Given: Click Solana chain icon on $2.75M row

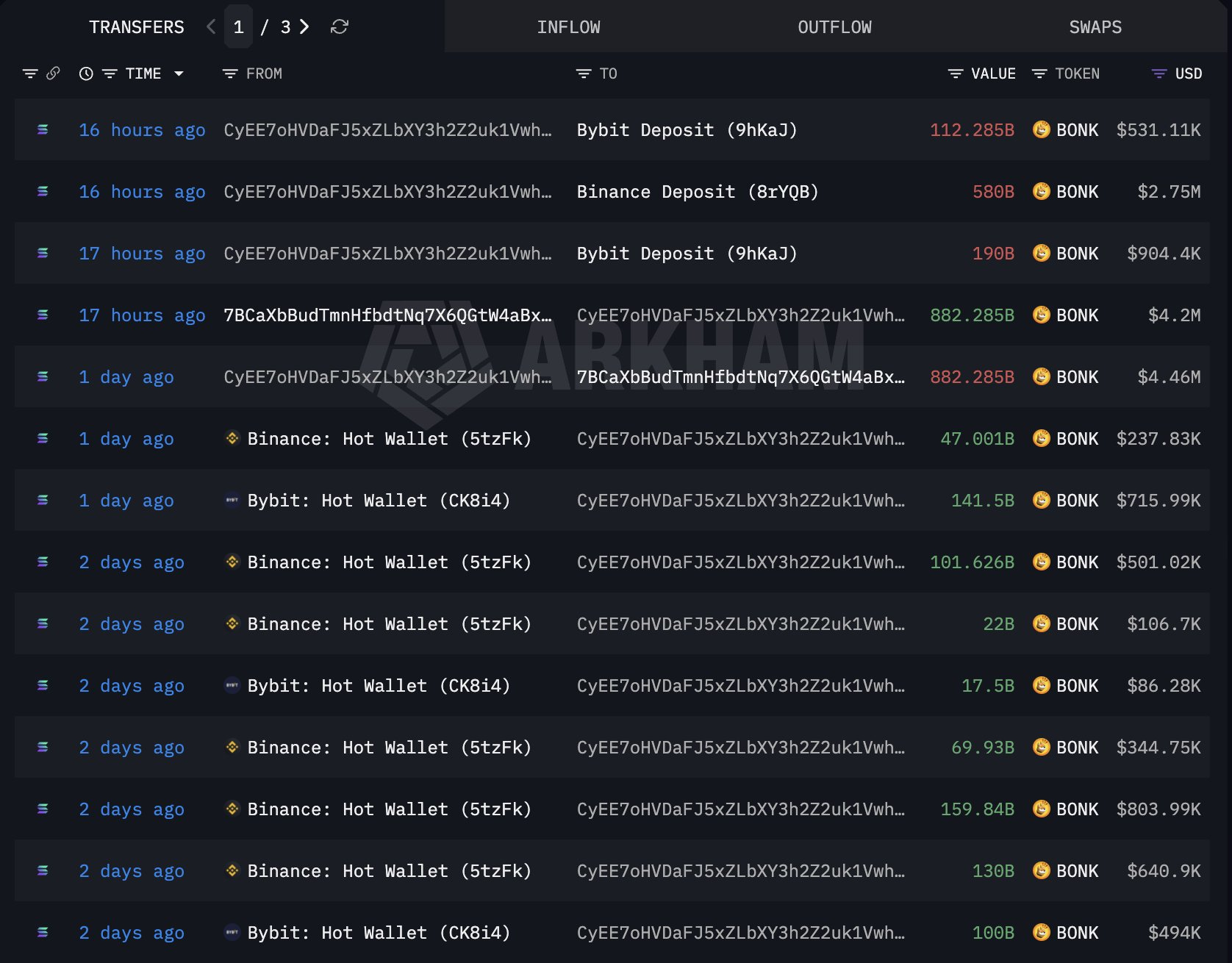Looking at the screenshot, I should pyautogui.click(x=43, y=191).
